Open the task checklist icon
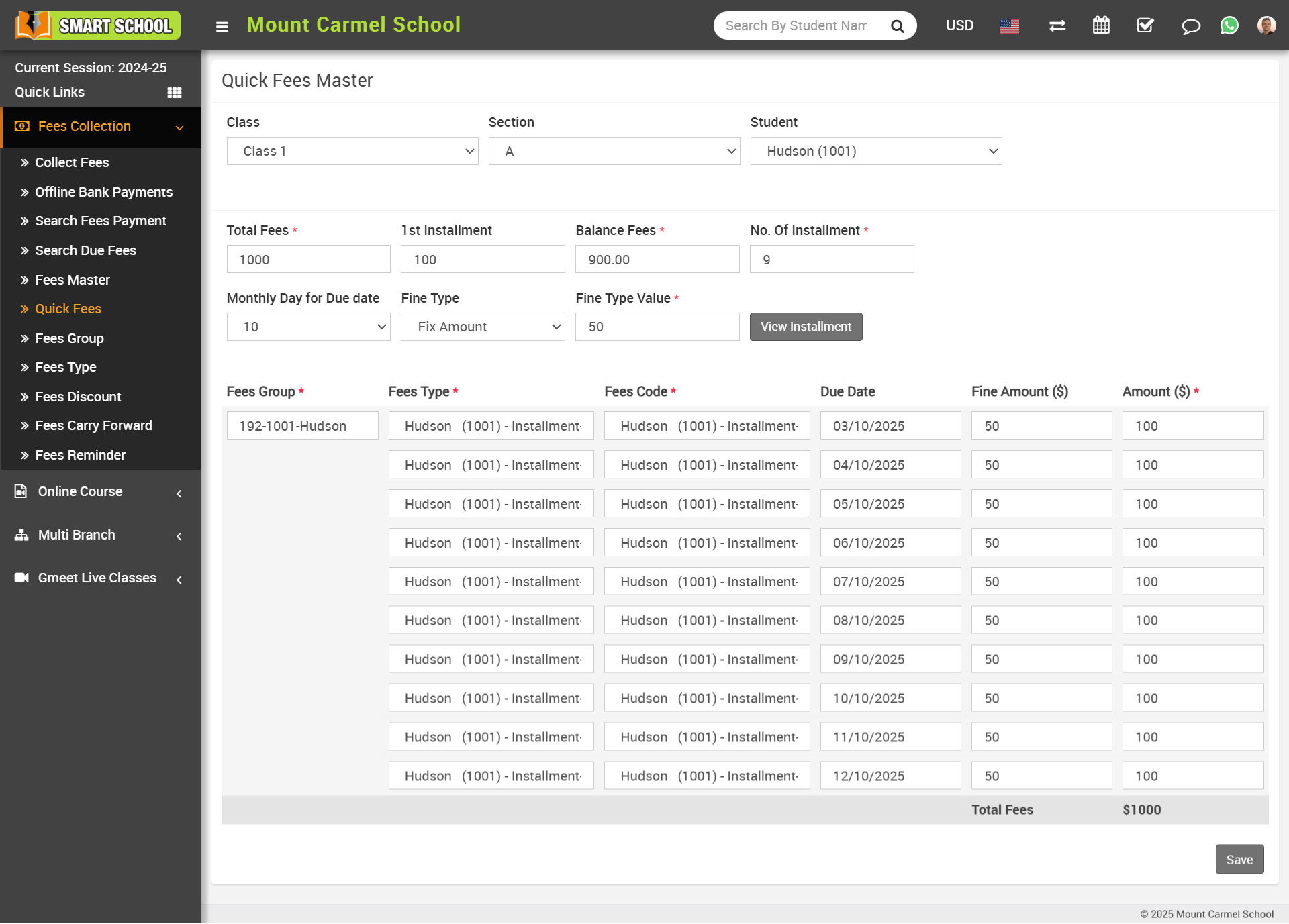Image resolution: width=1289 pixels, height=924 pixels. [x=1145, y=26]
